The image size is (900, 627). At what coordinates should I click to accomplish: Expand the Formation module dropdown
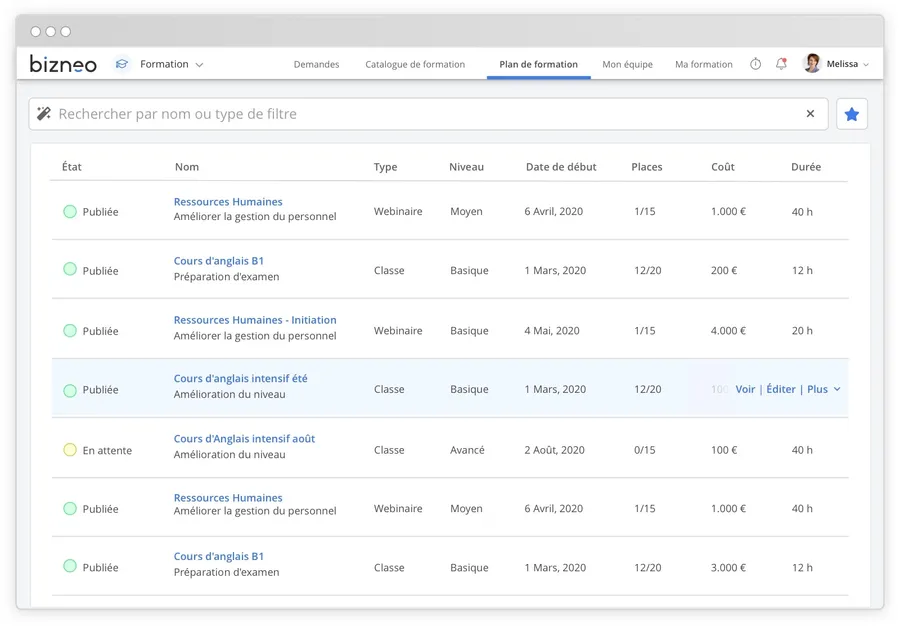(x=199, y=65)
